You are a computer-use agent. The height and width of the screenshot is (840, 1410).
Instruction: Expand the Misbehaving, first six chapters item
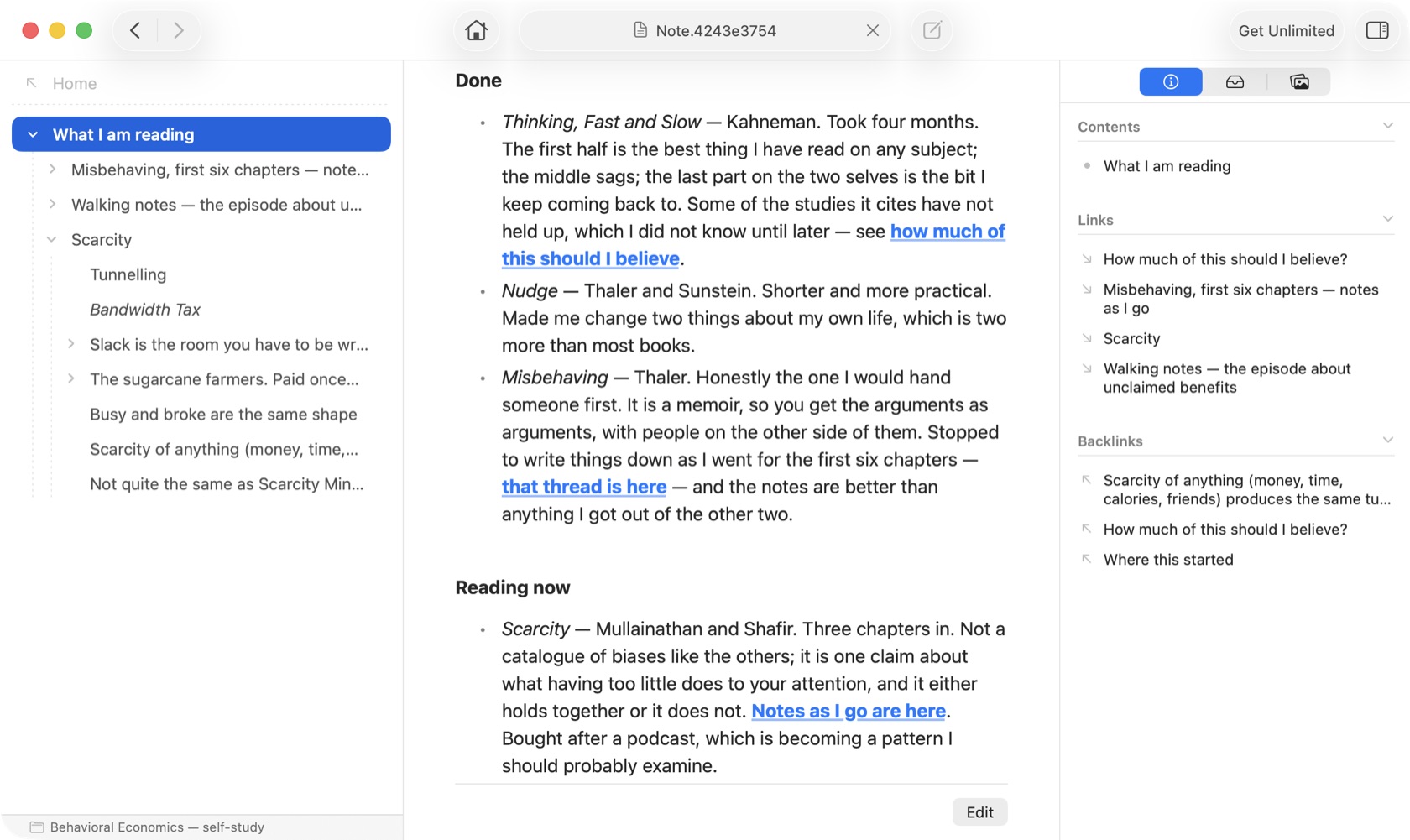[52, 170]
